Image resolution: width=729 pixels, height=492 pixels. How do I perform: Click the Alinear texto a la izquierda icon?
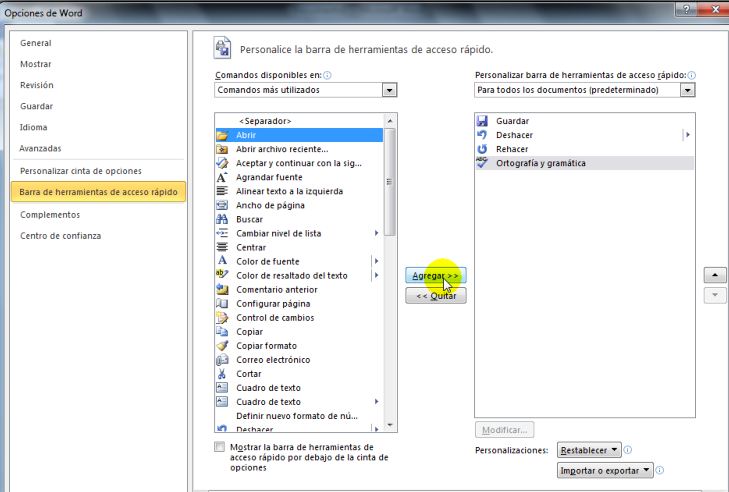point(222,191)
